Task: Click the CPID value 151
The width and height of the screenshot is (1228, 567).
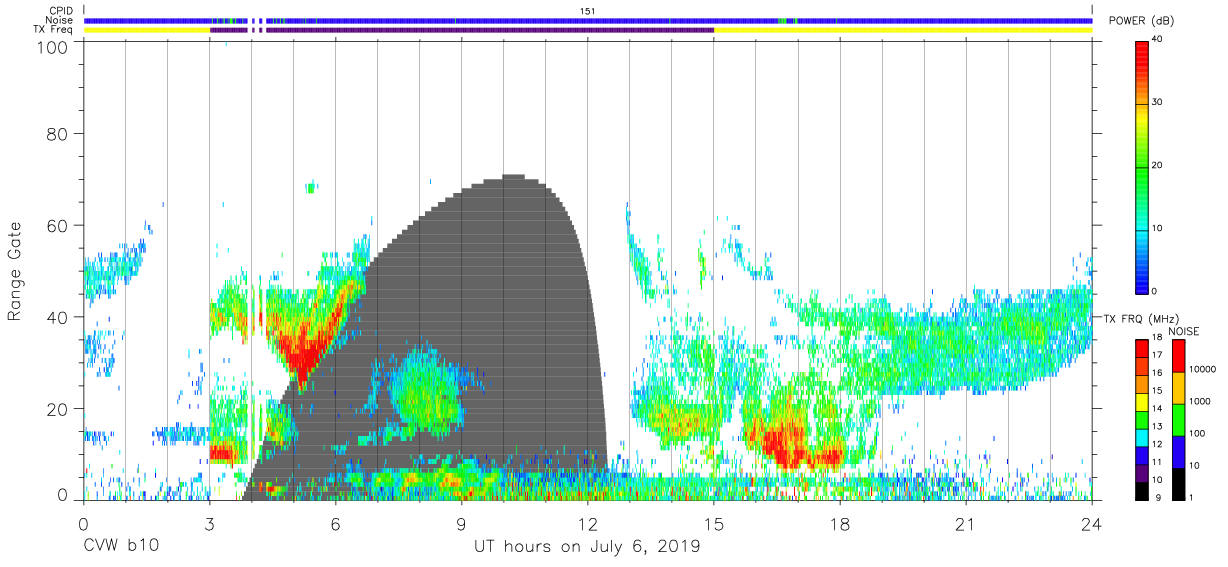Action: point(588,11)
